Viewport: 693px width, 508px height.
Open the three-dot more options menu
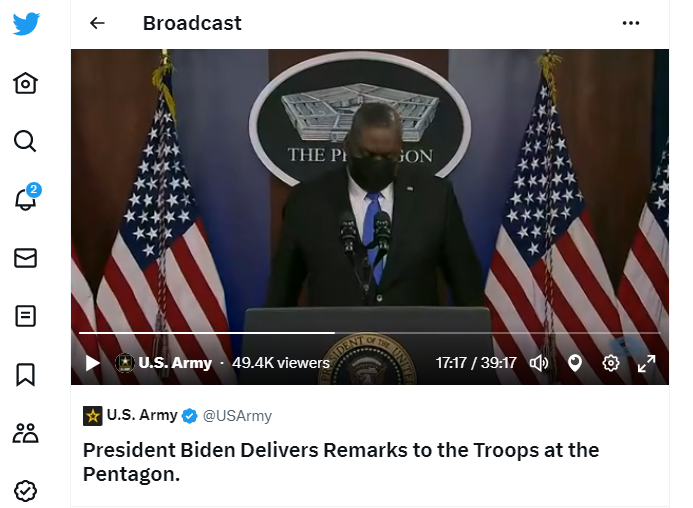631,23
